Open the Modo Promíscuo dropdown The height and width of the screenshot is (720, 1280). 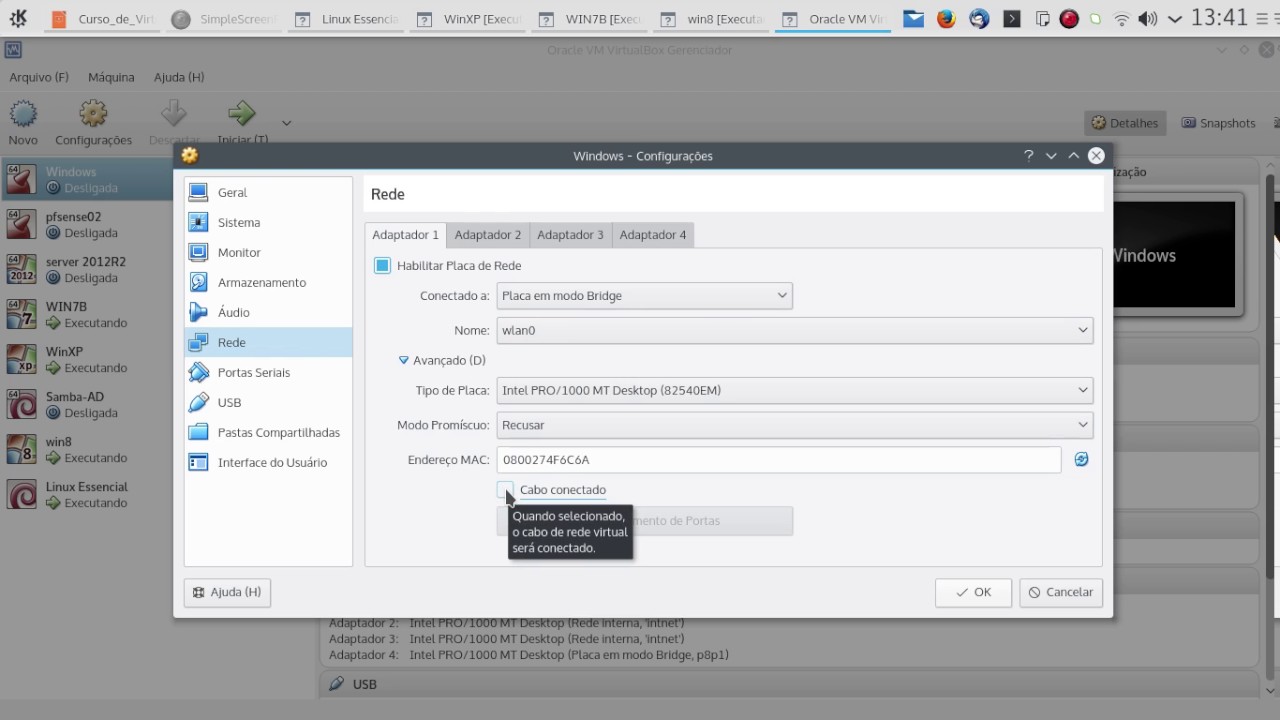(795, 425)
